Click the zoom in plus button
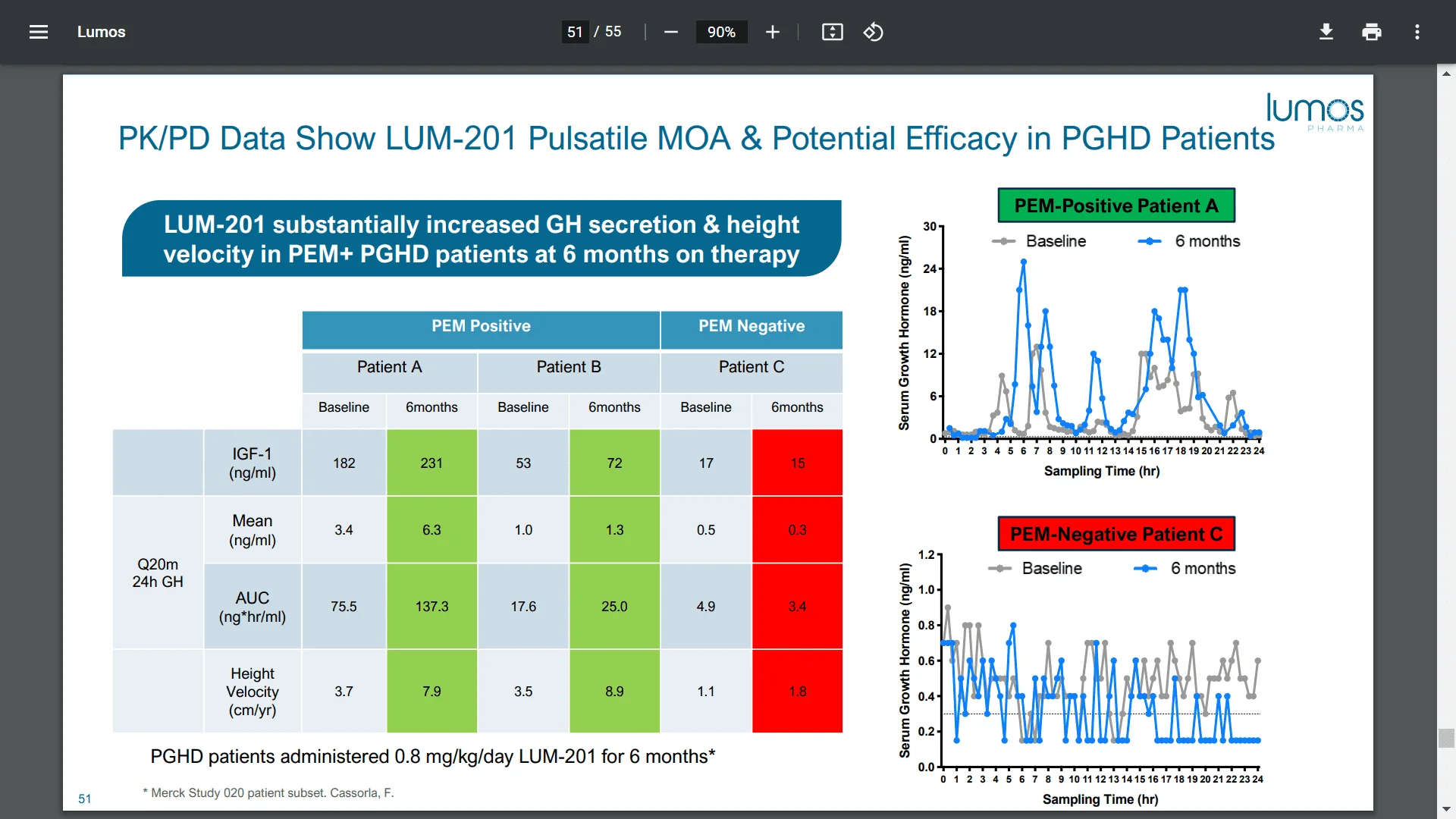The image size is (1456, 819). [772, 32]
